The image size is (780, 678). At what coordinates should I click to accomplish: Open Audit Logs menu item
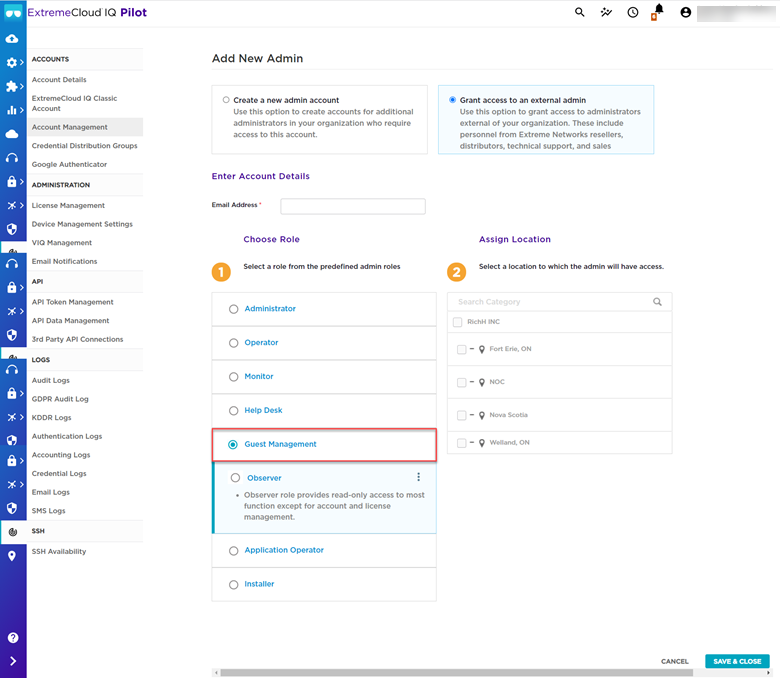click(51, 381)
